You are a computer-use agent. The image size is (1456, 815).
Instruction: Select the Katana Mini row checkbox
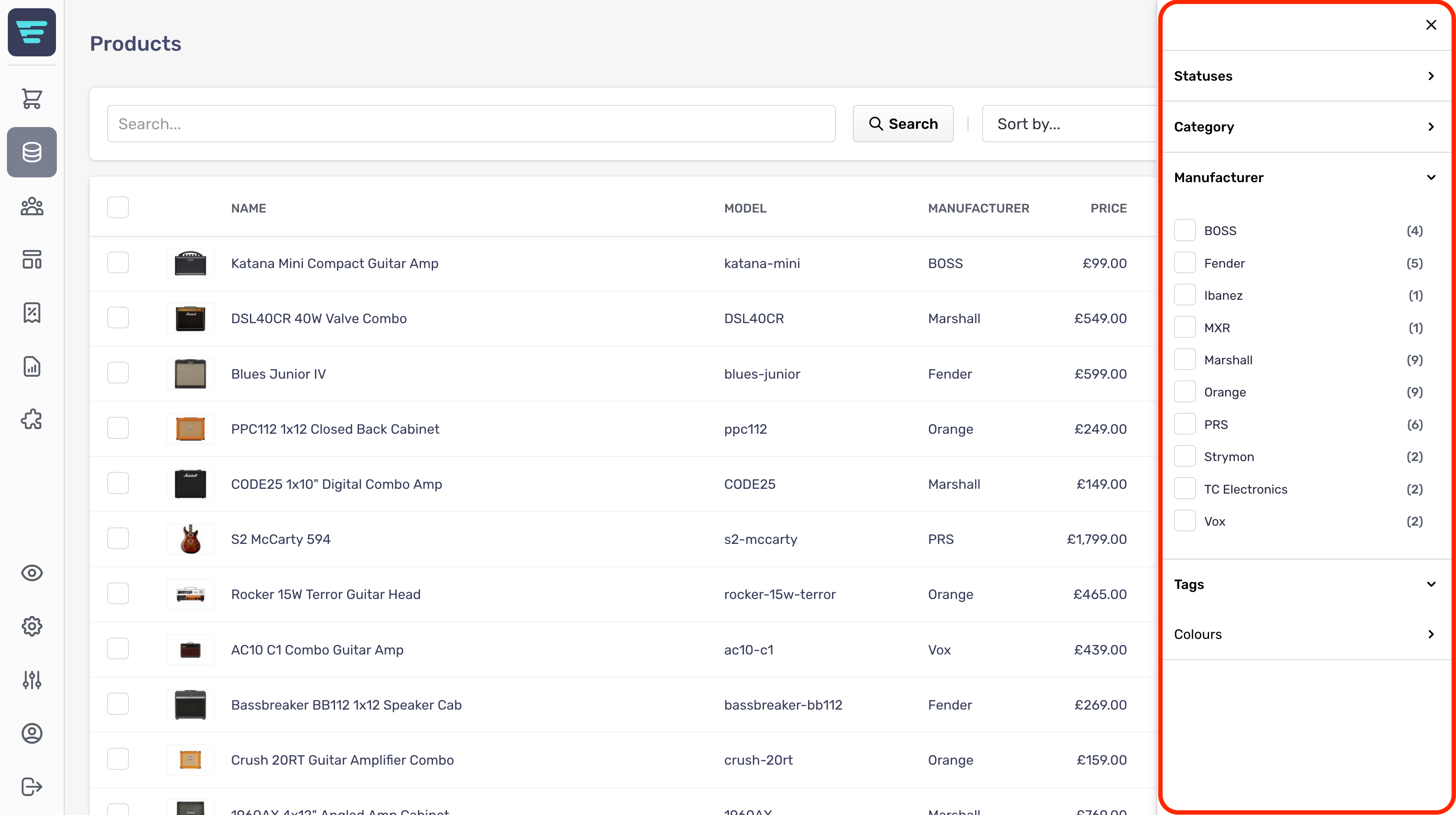[118, 263]
